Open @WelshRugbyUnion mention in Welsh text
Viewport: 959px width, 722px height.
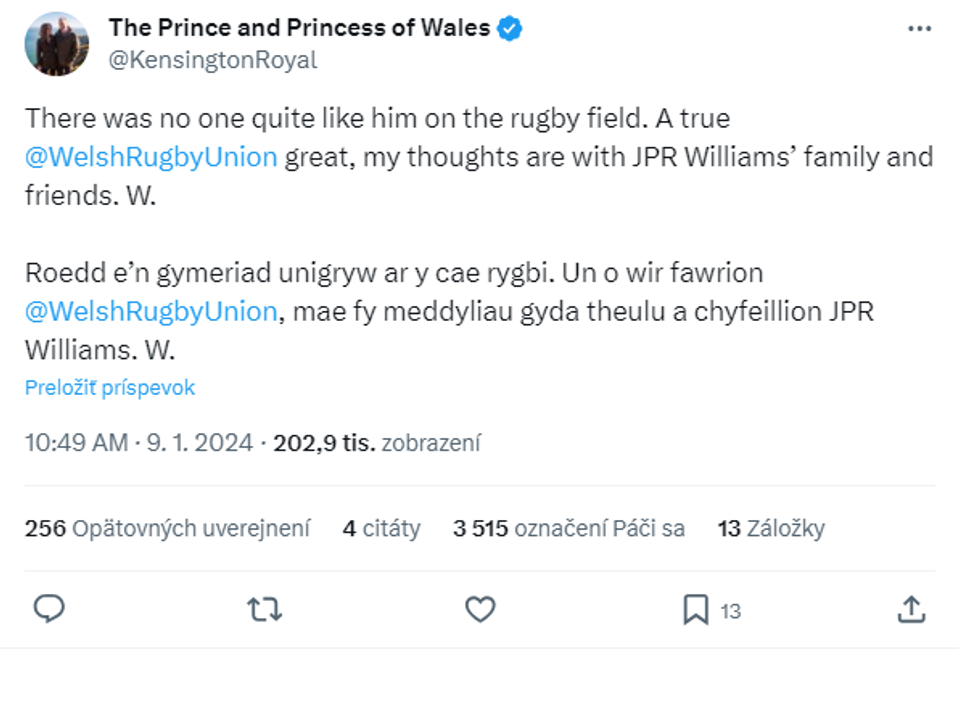(151, 311)
